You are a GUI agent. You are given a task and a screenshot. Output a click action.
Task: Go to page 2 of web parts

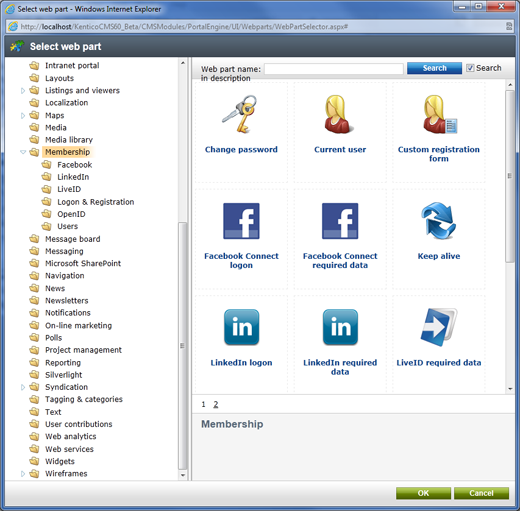click(216, 404)
